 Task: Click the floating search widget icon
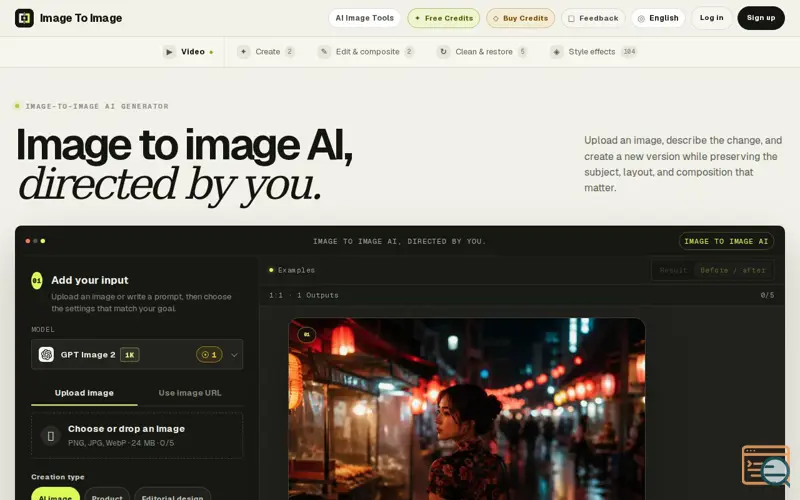[766, 465]
